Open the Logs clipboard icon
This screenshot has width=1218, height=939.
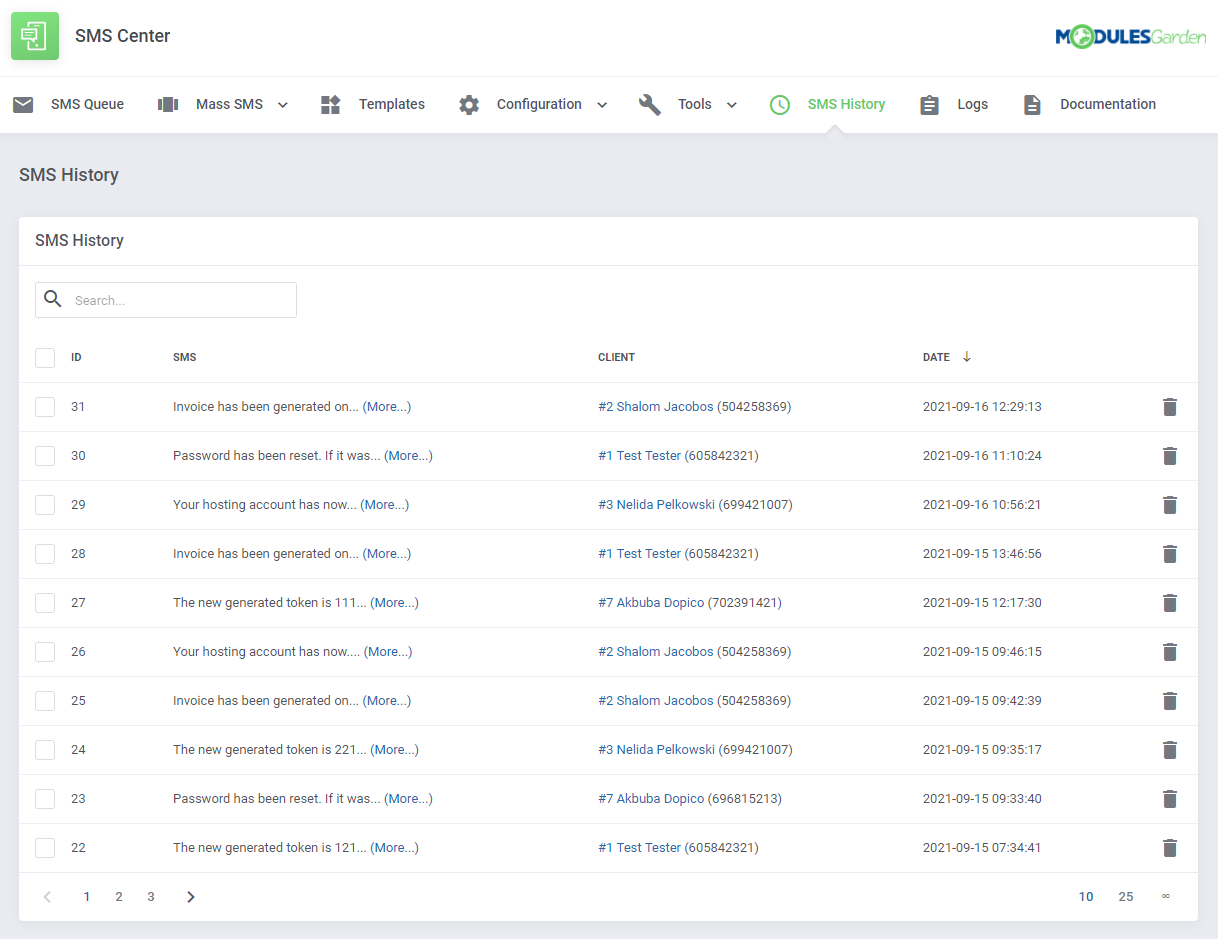pyautogui.click(x=929, y=104)
